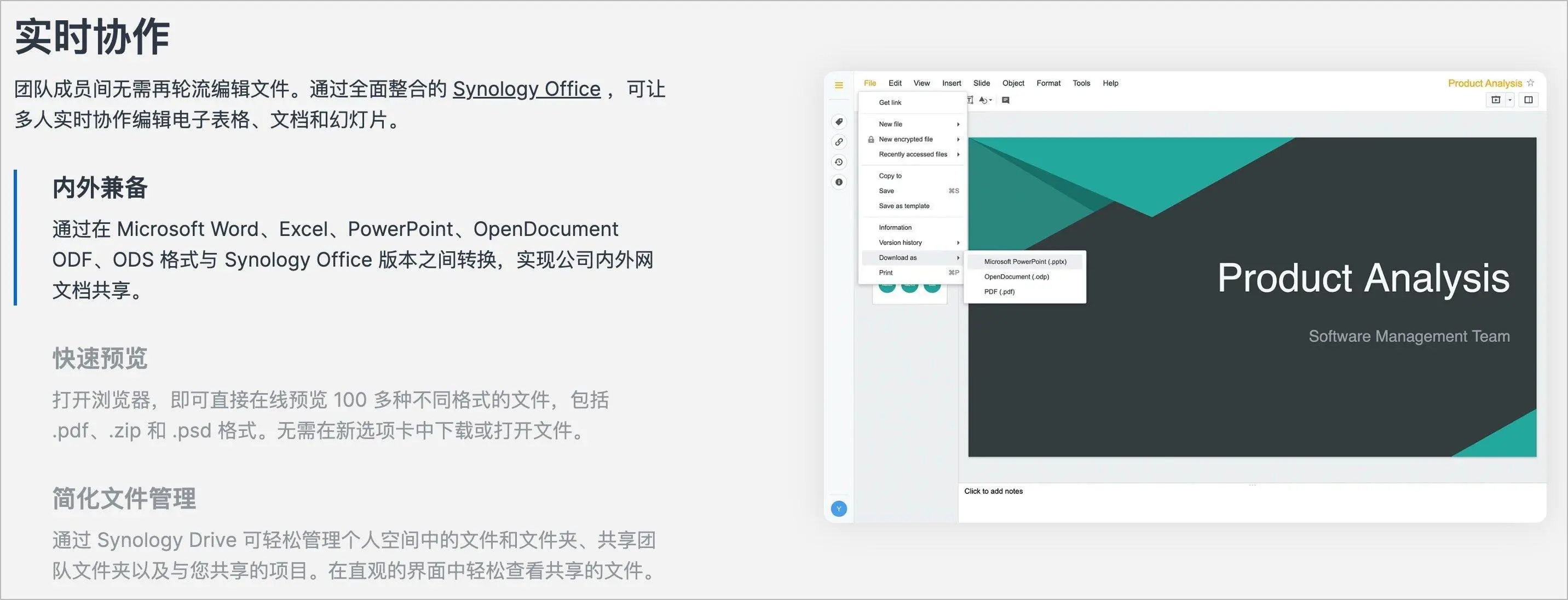1568x600 pixels.
Task: Click the comment icon in toolbar
Action: pyautogui.click(x=1006, y=100)
